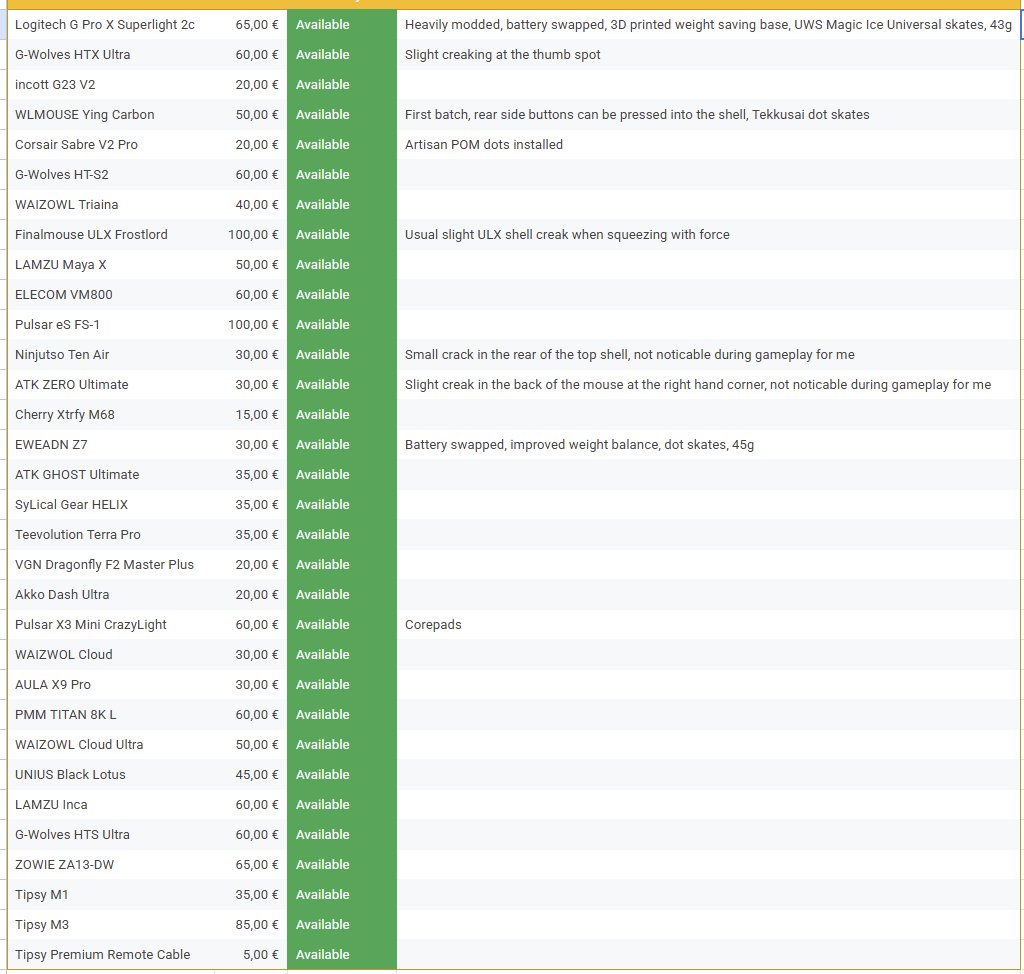Select the 100,00 € price of Pulsar eS FS-1
1024x974 pixels.
coord(251,325)
